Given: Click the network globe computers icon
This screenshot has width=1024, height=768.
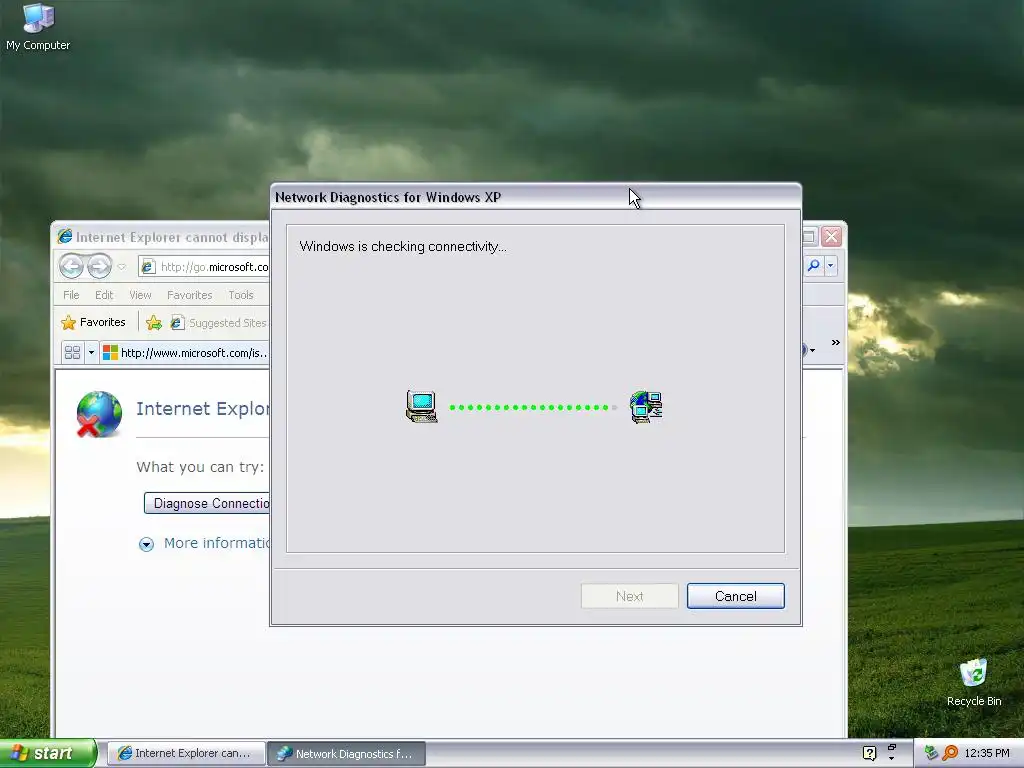Looking at the screenshot, I should click(x=646, y=407).
